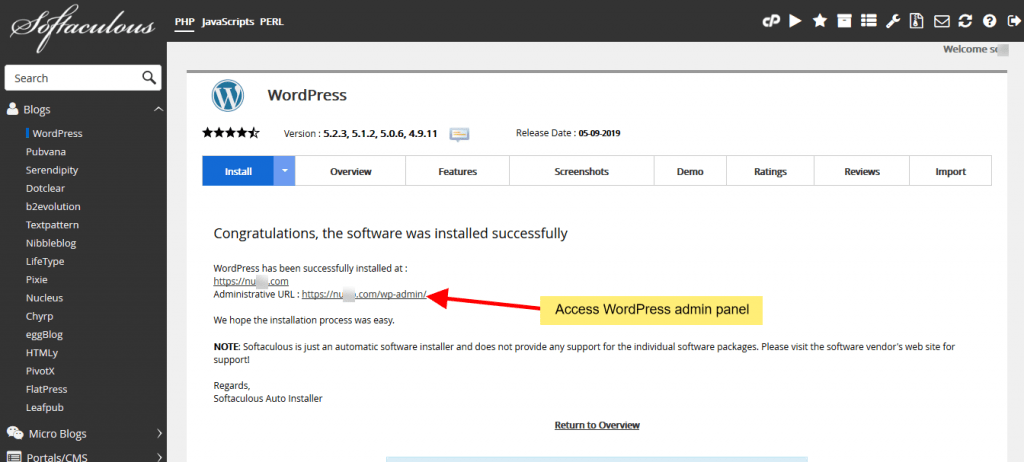Click the search magnifying glass icon
1024x462 pixels.
point(148,78)
